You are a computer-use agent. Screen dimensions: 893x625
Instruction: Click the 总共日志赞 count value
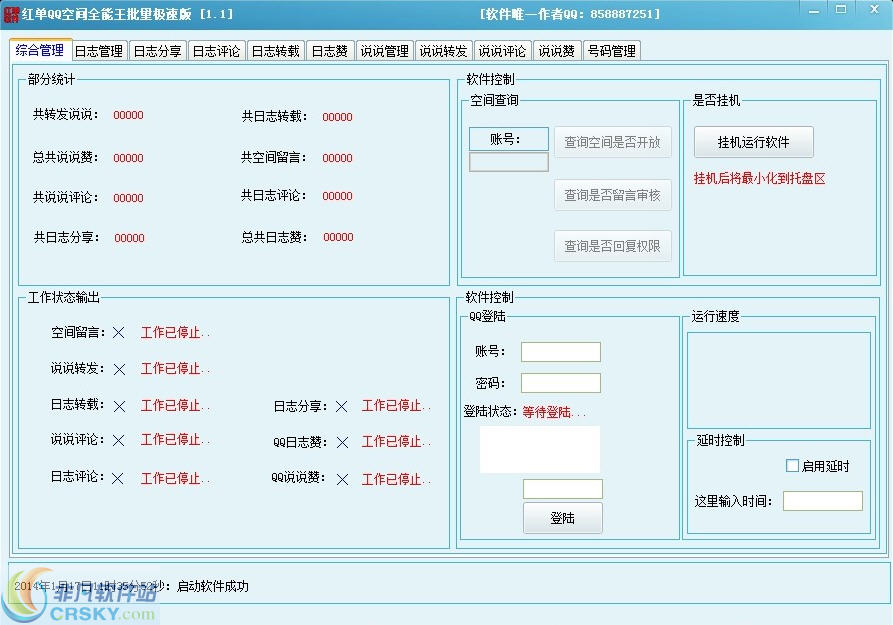click(x=338, y=237)
